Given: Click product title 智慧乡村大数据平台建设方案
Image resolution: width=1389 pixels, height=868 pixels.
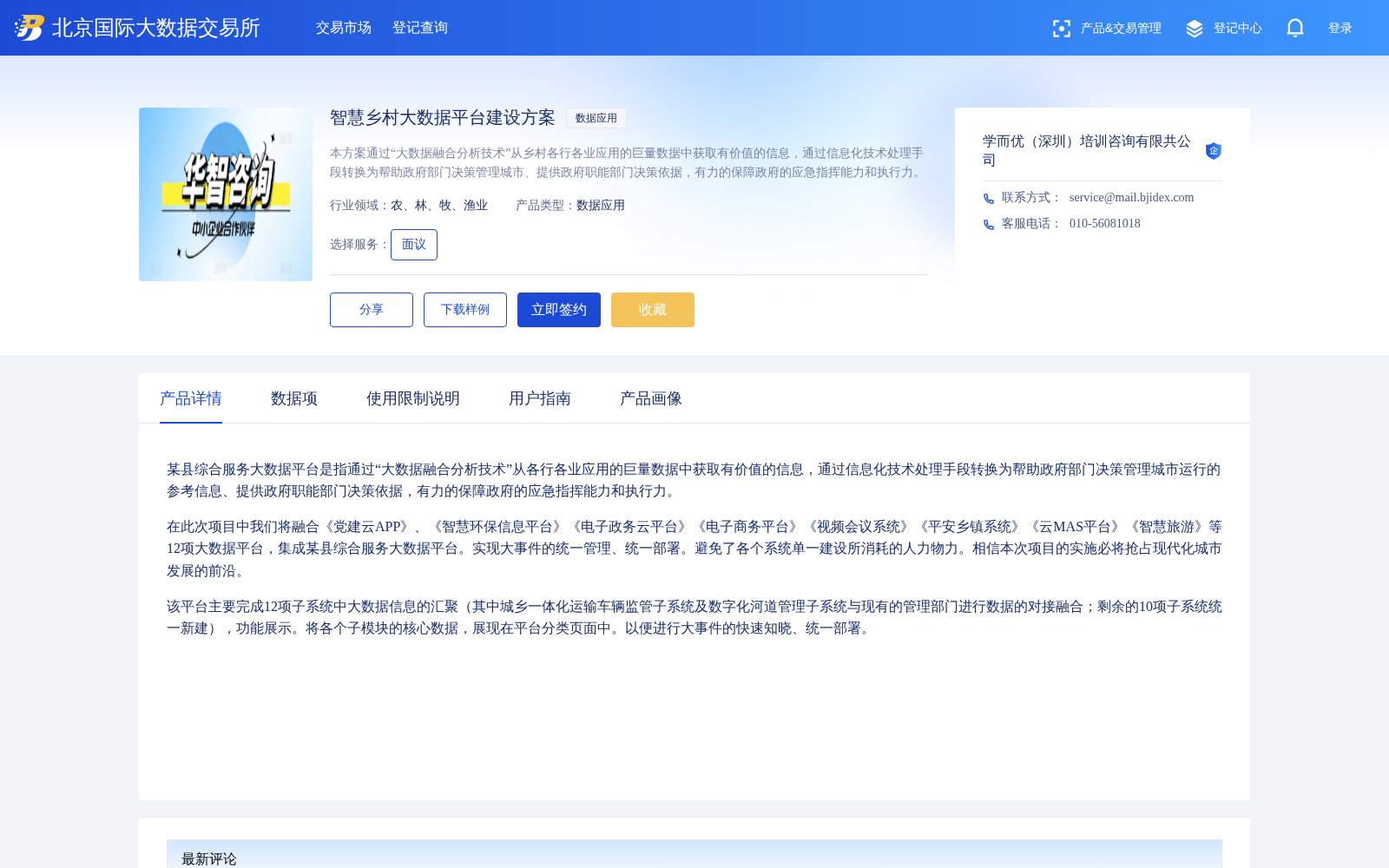Looking at the screenshot, I should (443, 118).
